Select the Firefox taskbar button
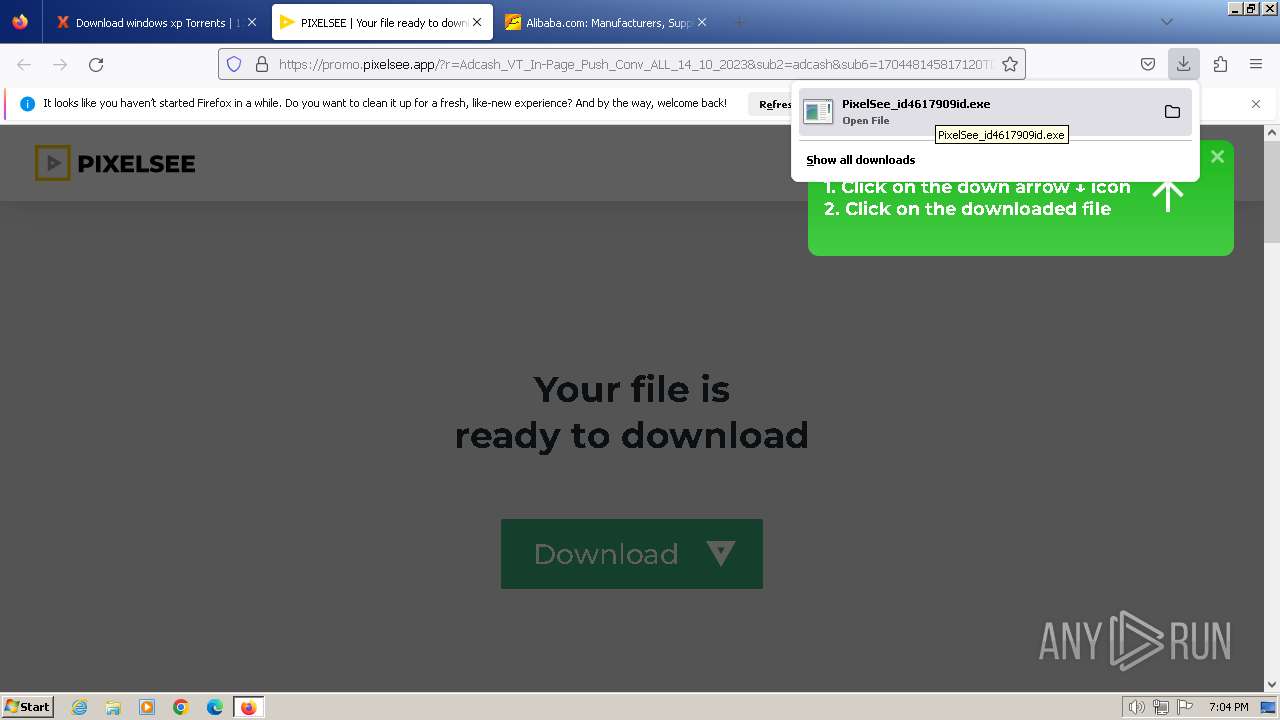The image size is (1280, 720). click(248, 707)
